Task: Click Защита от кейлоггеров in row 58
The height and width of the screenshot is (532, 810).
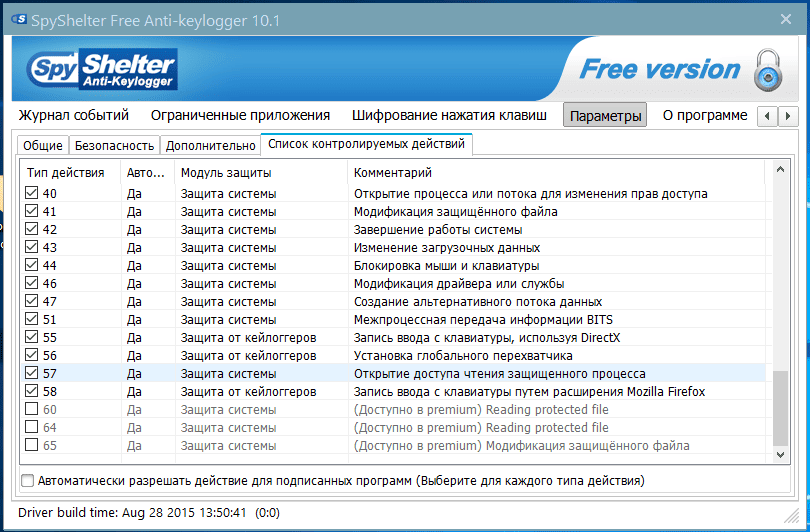Action: [248, 392]
